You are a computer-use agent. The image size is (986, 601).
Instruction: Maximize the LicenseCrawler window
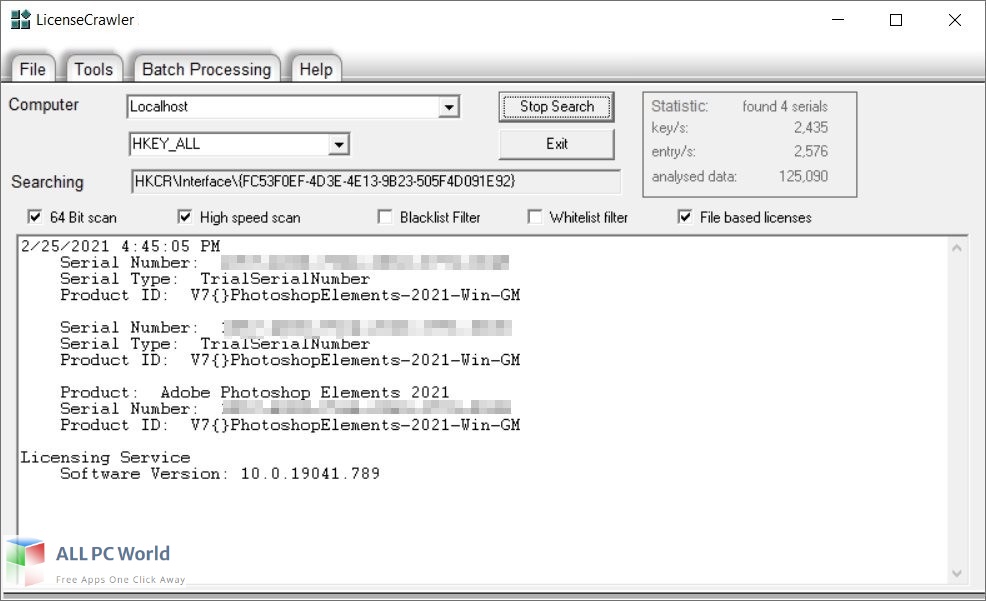click(x=896, y=20)
